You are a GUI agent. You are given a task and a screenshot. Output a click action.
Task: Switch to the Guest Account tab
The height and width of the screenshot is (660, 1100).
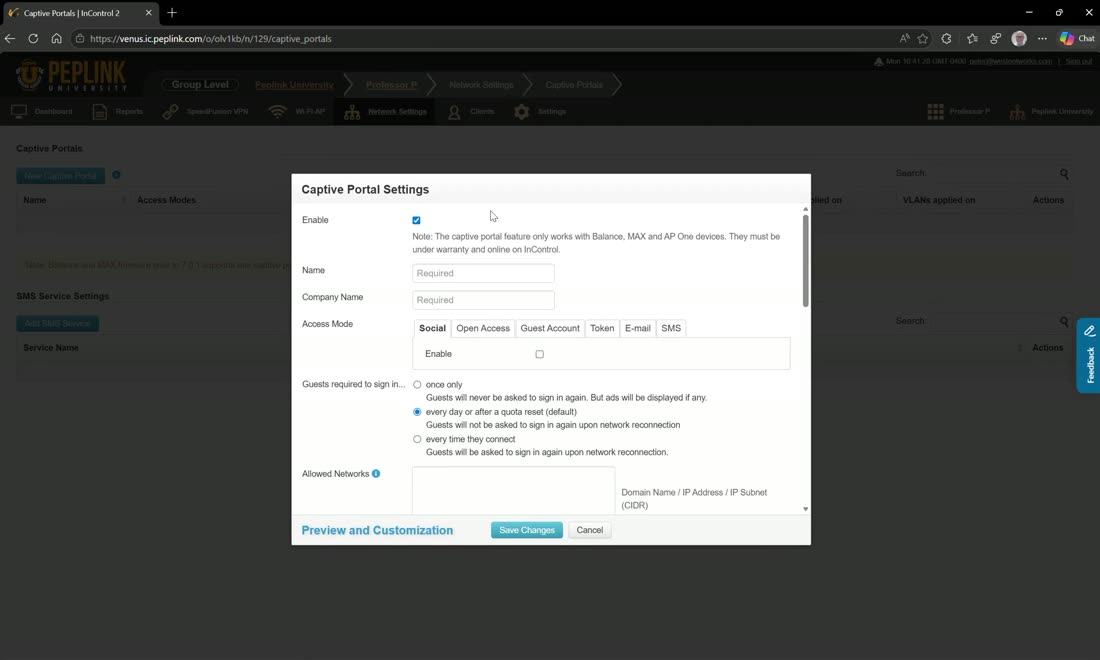tap(550, 328)
